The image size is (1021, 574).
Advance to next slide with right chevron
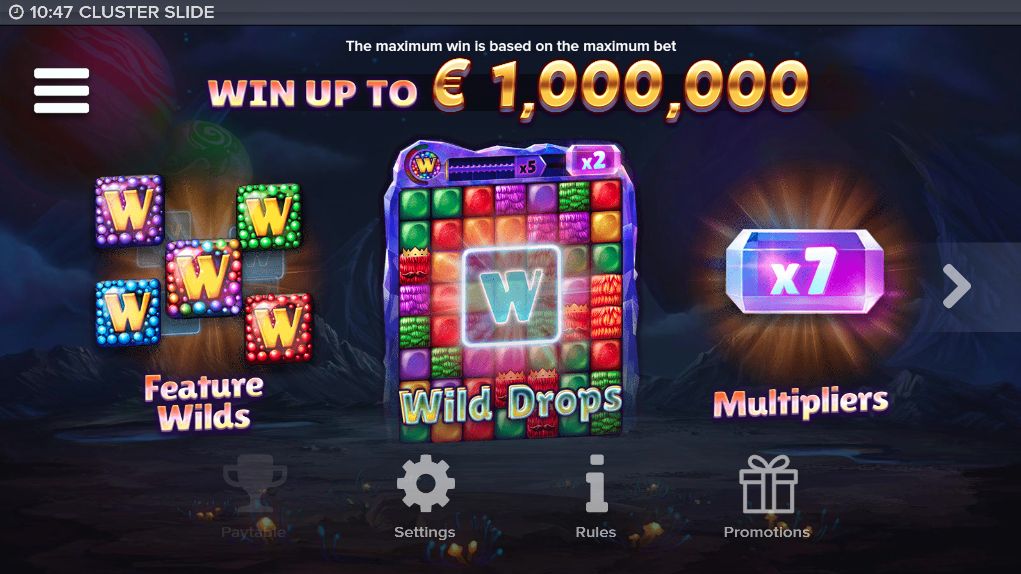click(x=957, y=286)
